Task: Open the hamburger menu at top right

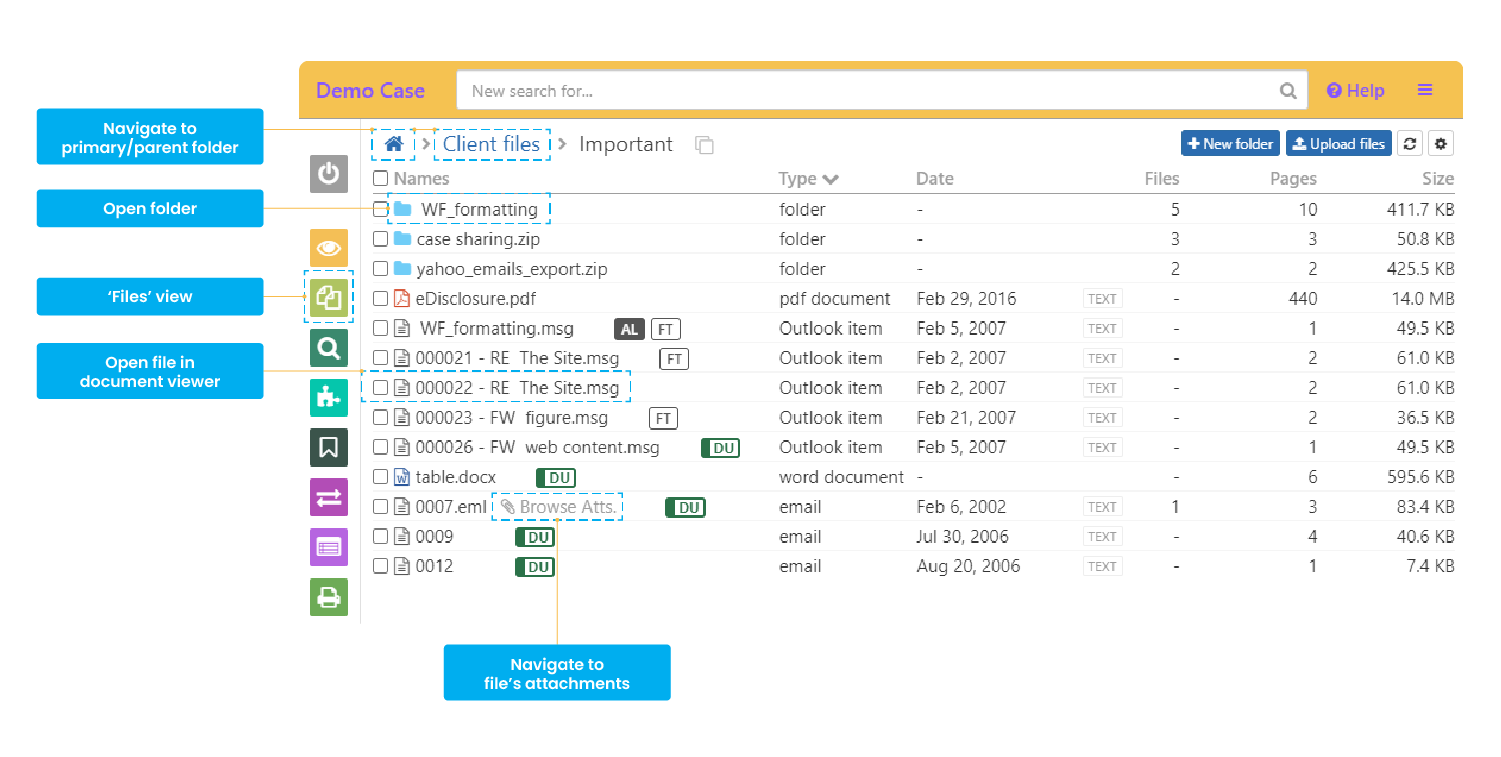Action: pos(1424,89)
